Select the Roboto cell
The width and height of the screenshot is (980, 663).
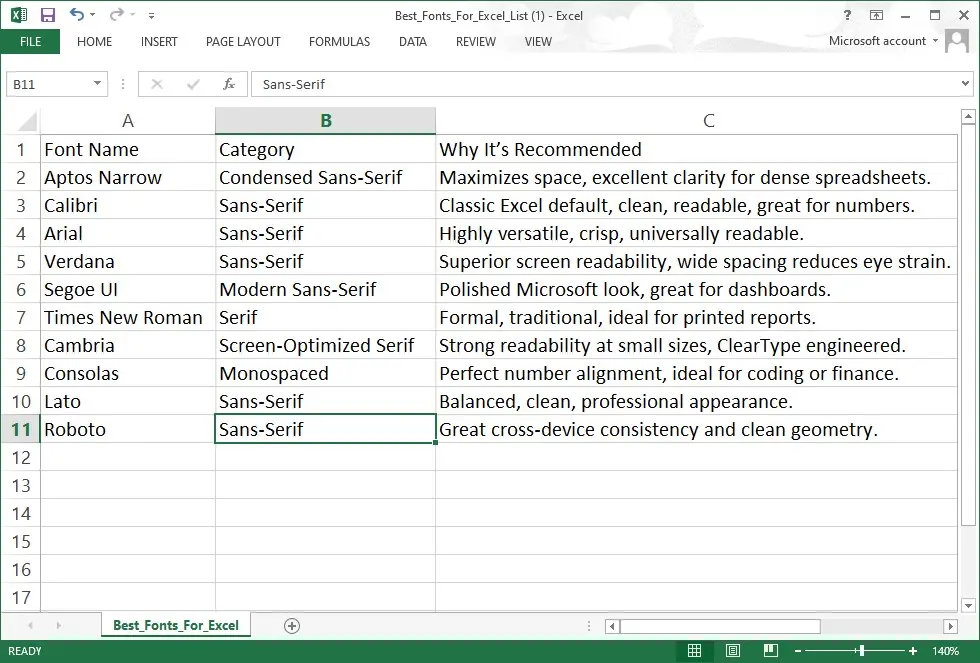pos(128,429)
